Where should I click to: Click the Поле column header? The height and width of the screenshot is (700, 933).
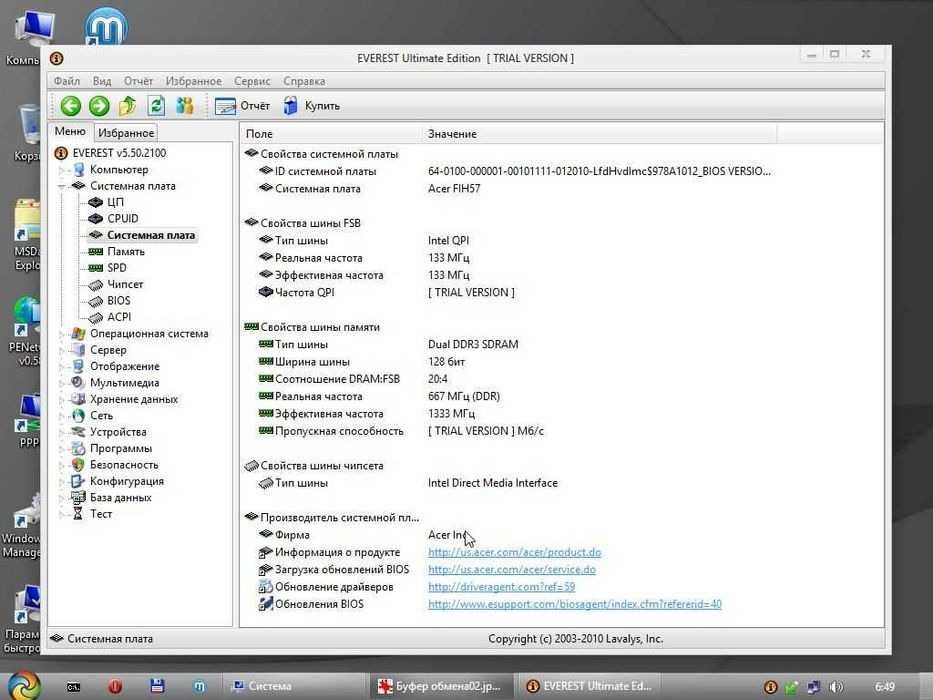331,134
